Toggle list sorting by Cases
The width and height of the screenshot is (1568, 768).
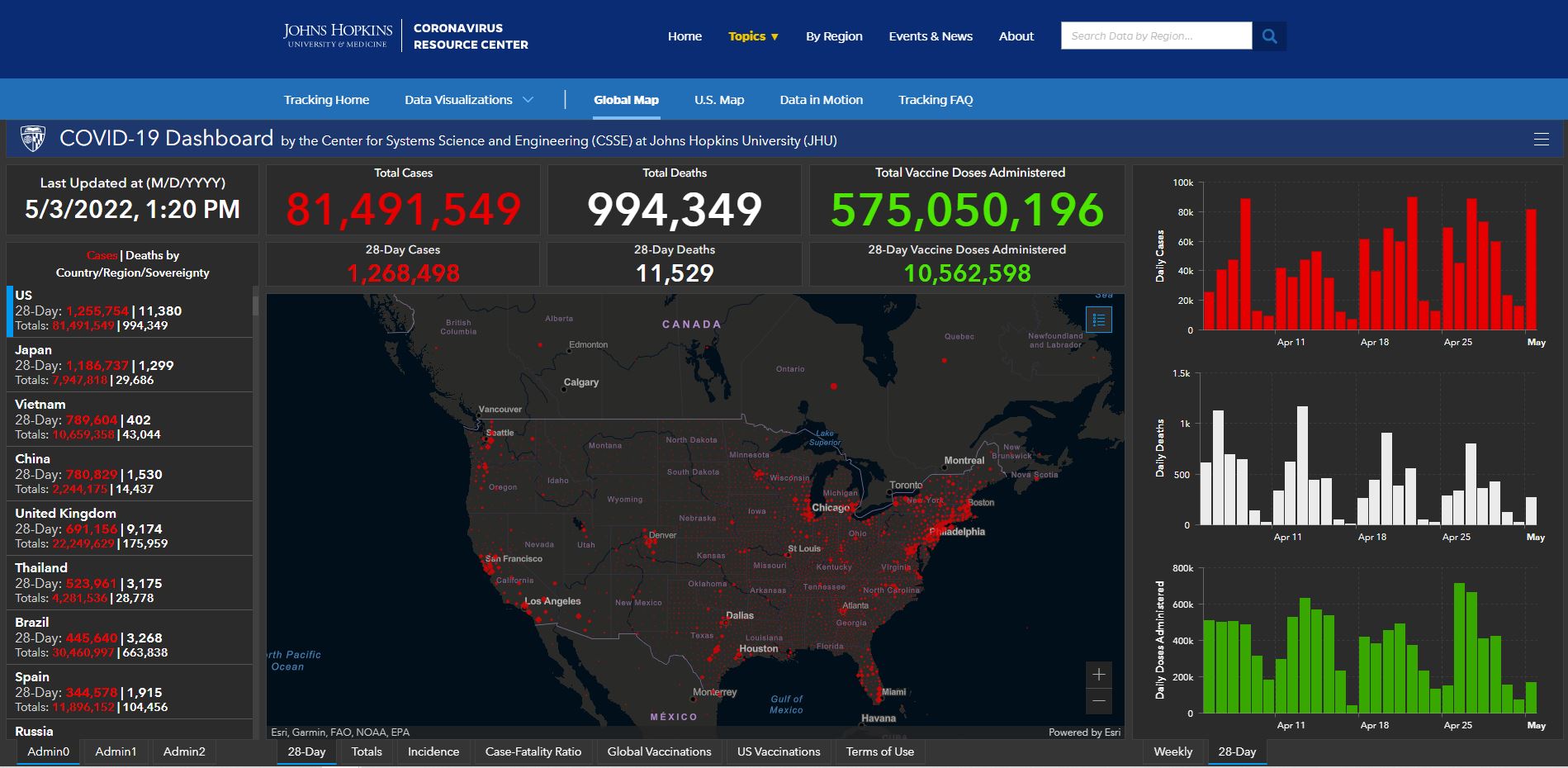click(102, 255)
